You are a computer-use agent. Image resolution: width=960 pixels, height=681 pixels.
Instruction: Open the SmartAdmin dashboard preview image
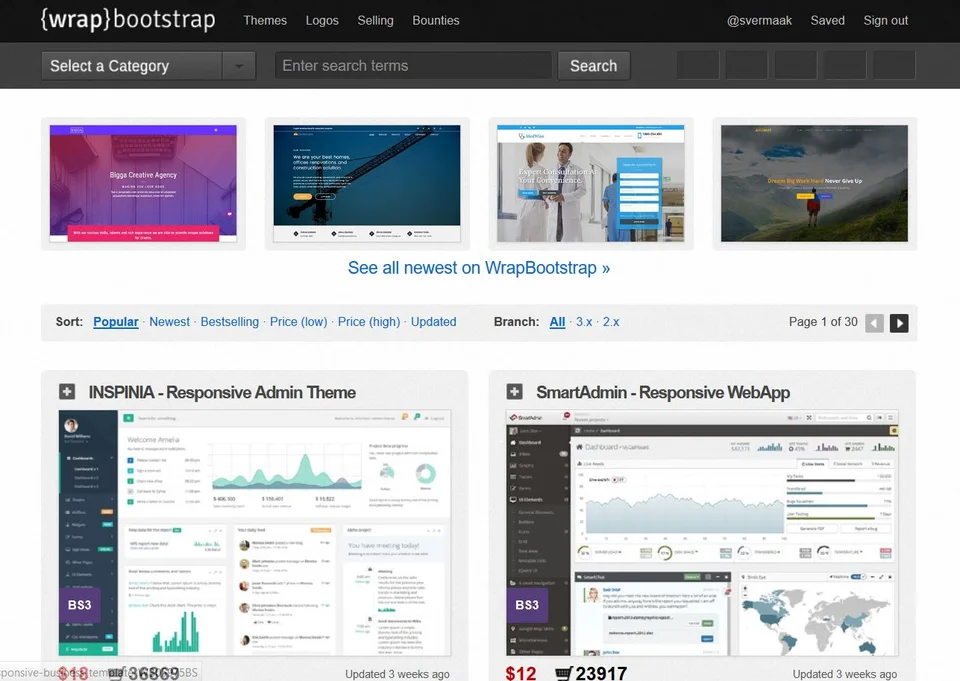click(702, 533)
